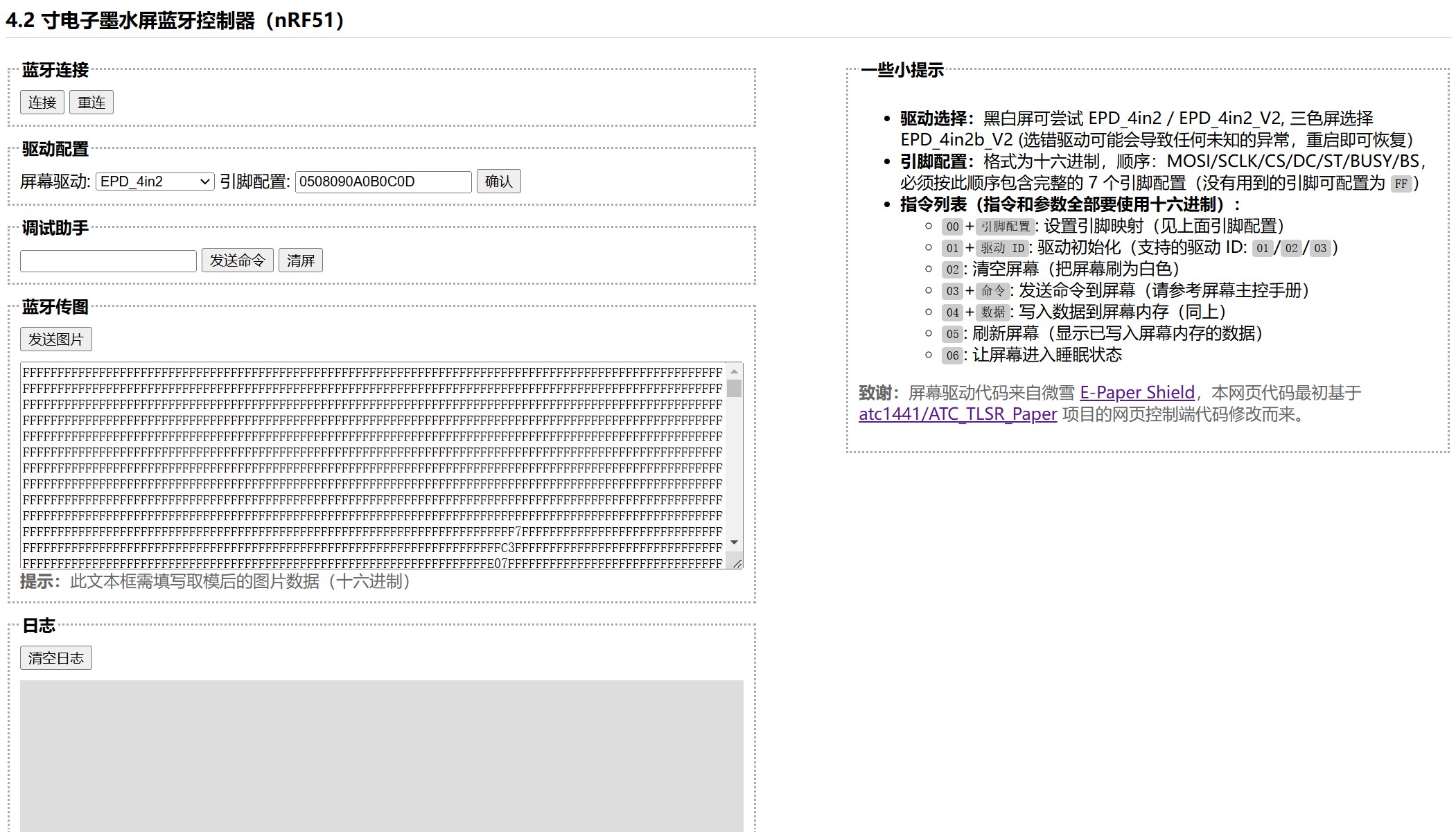
Task: Click the textarea scrollbar thumb
Action: click(x=734, y=388)
